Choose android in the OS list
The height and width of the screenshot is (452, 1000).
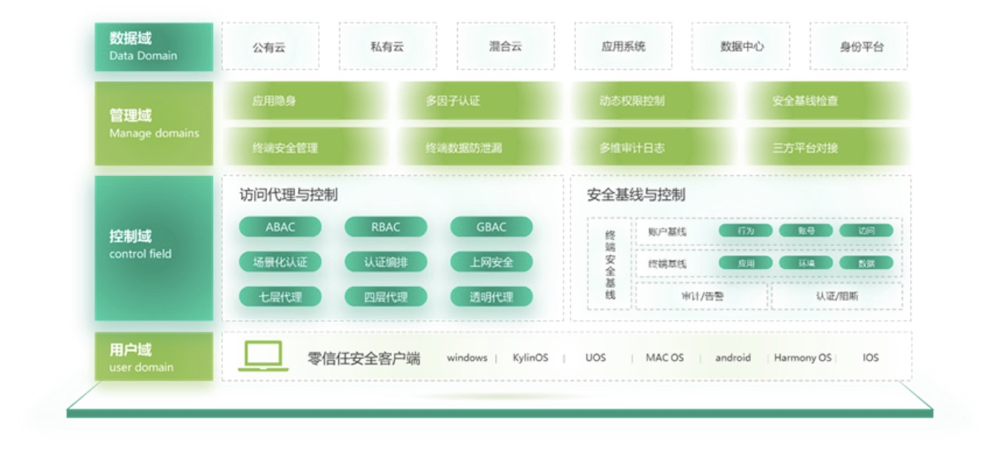[x=733, y=358]
